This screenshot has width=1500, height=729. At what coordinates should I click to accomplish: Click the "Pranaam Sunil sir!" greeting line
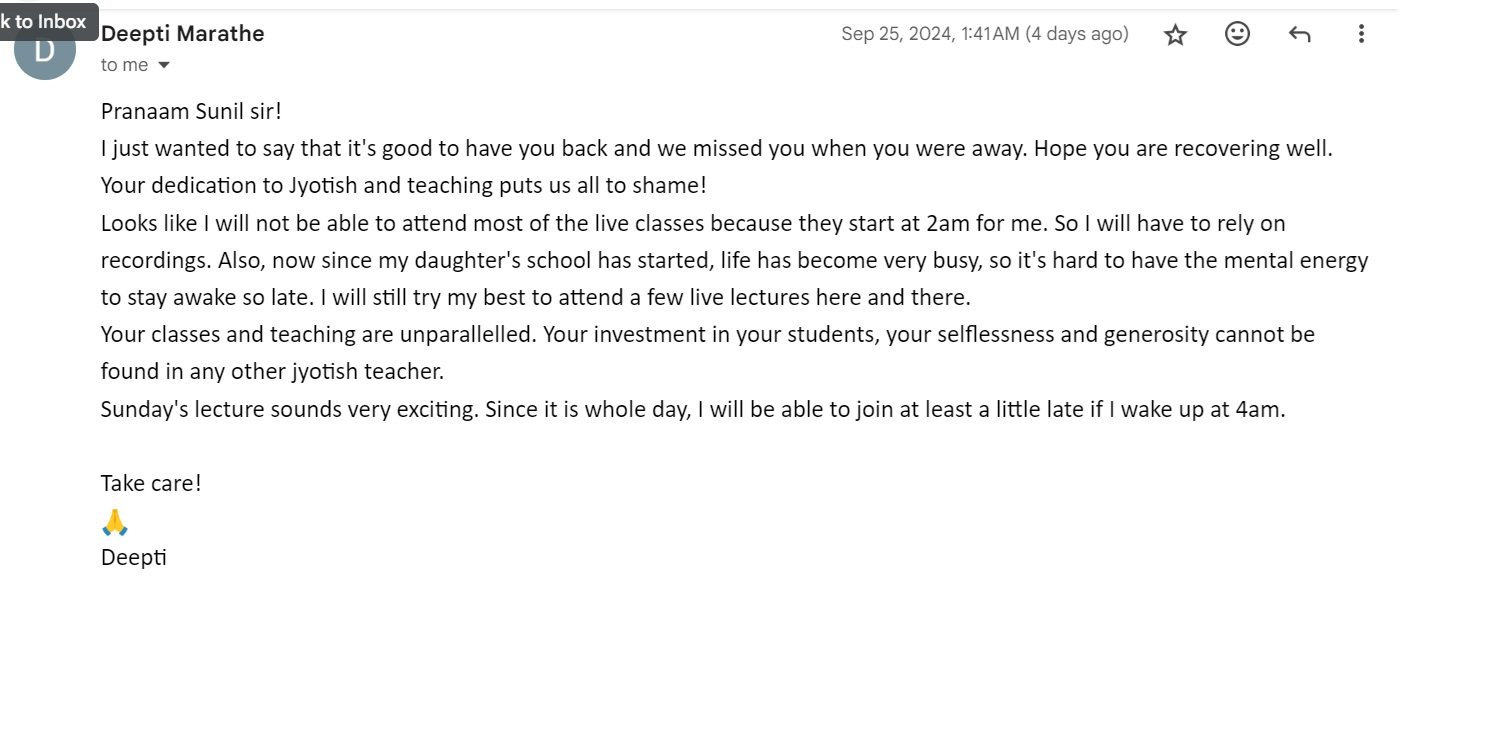(192, 111)
